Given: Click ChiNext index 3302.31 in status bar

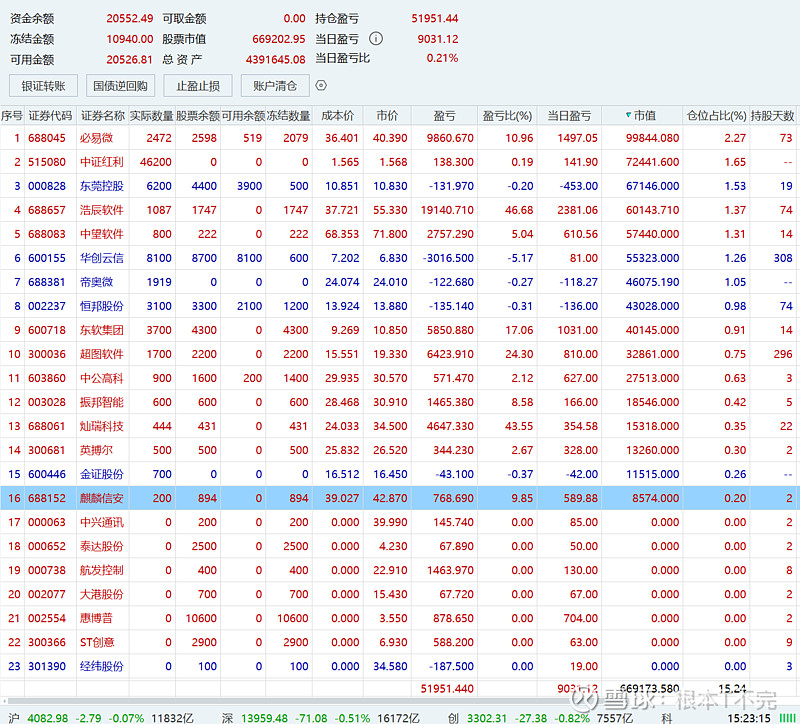Looking at the screenshot, I should pyautogui.click(x=487, y=718).
